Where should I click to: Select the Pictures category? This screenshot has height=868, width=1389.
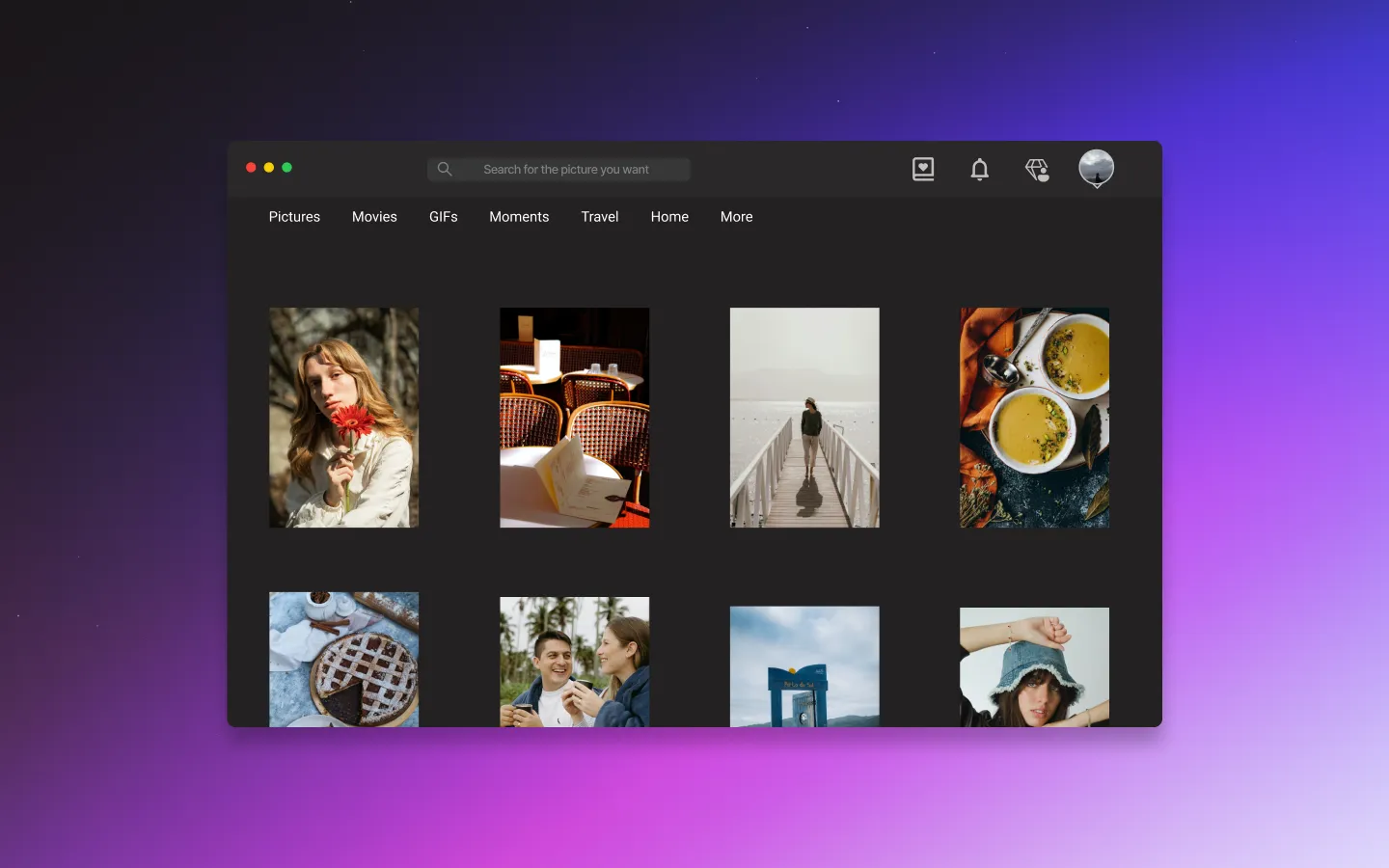click(294, 216)
